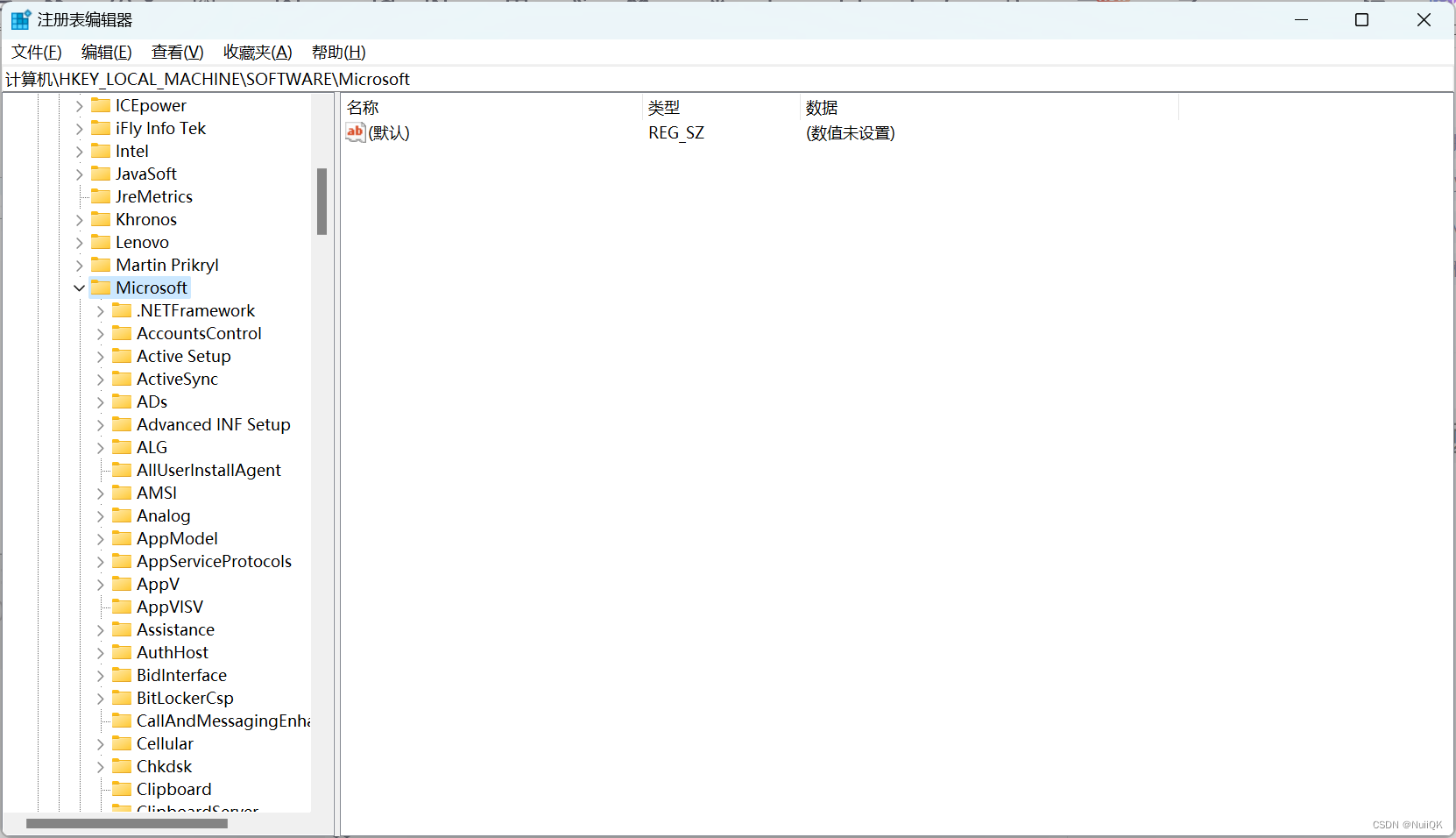The width and height of the screenshot is (1456, 838).
Task: Select the Martin Prikryl key label
Action: pyautogui.click(x=167, y=265)
